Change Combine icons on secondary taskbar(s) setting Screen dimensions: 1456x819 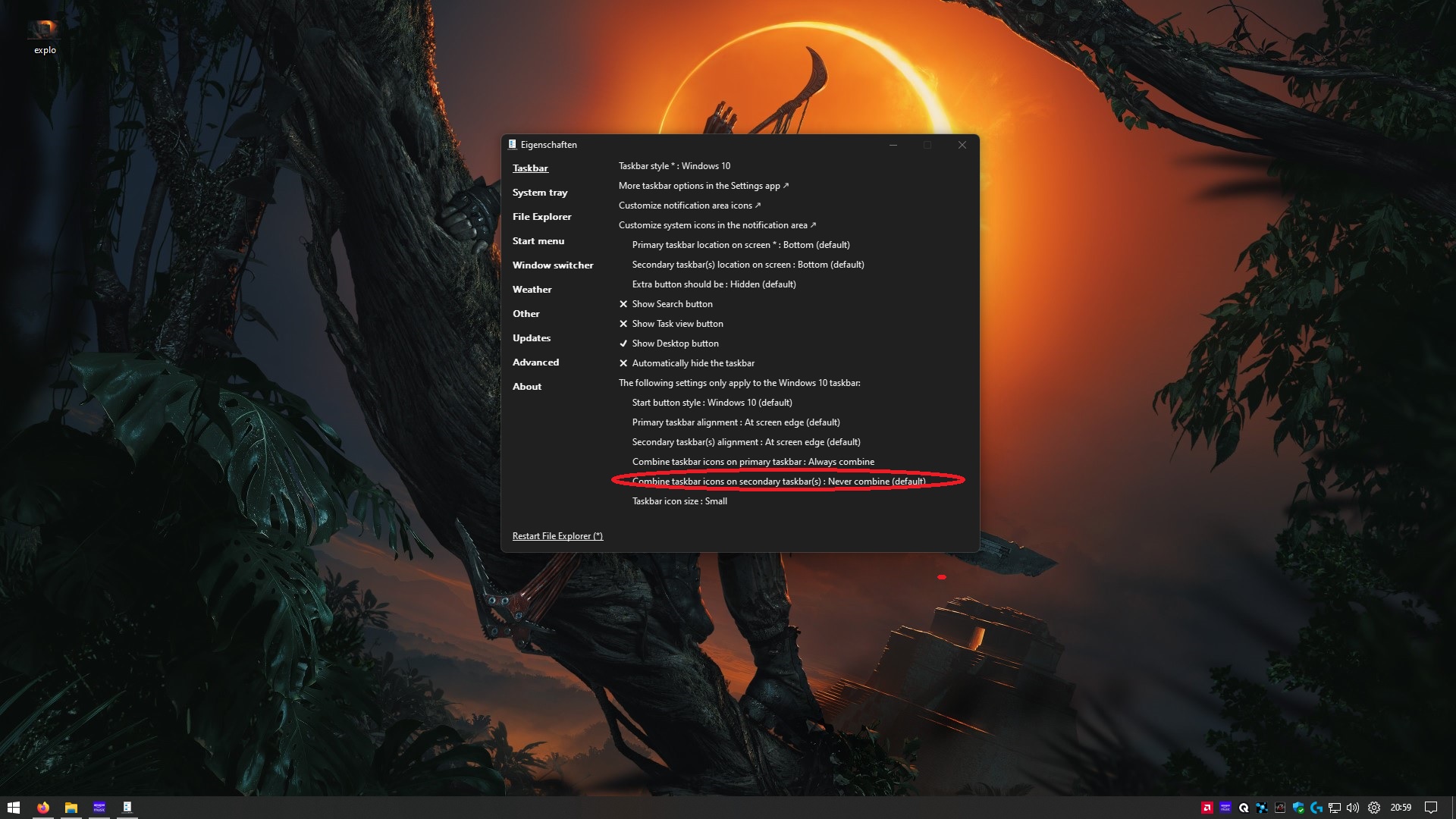coord(778,482)
